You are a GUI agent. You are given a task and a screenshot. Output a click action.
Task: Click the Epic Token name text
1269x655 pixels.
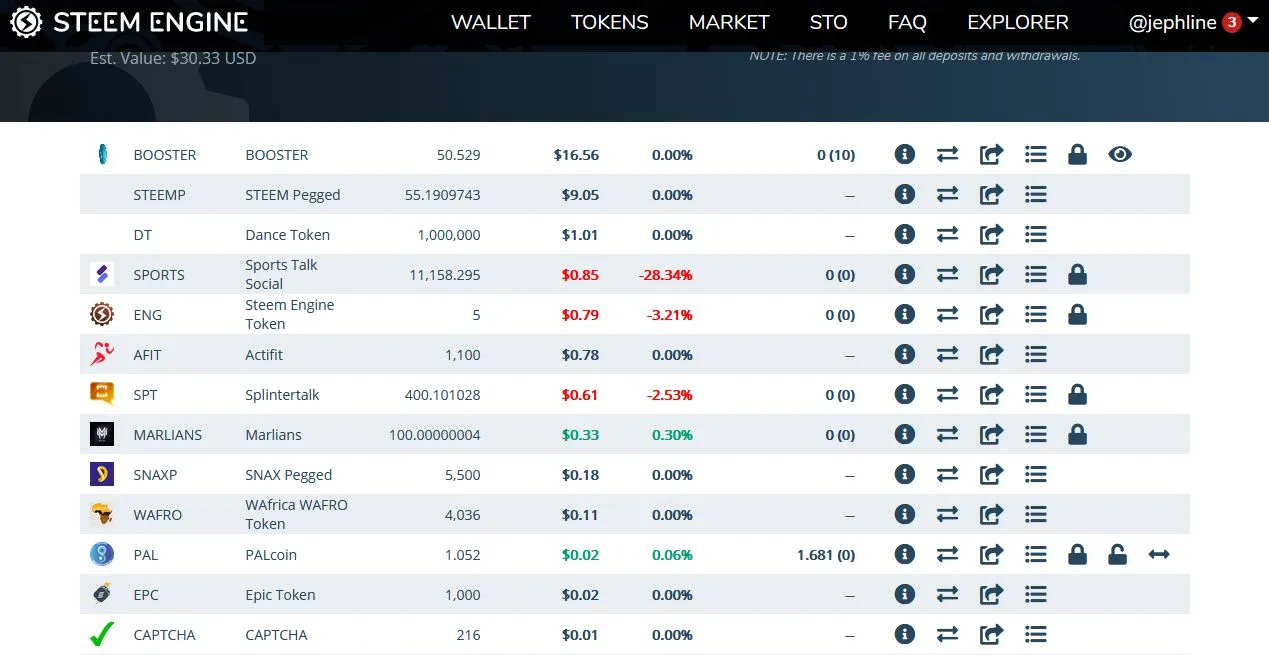pyautogui.click(x=280, y=595)
